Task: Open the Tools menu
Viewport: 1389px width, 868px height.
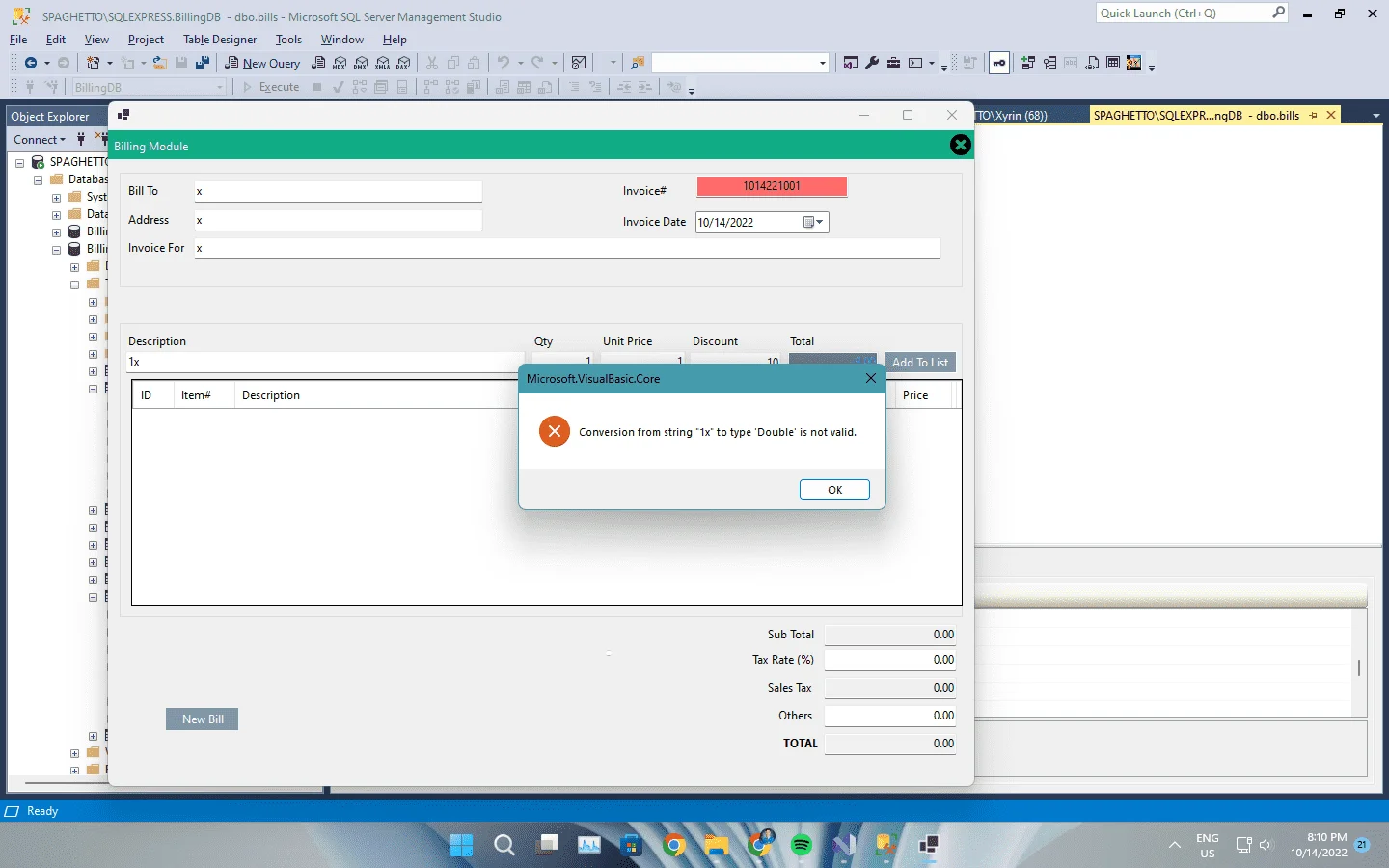Action: tap(288, 40)
